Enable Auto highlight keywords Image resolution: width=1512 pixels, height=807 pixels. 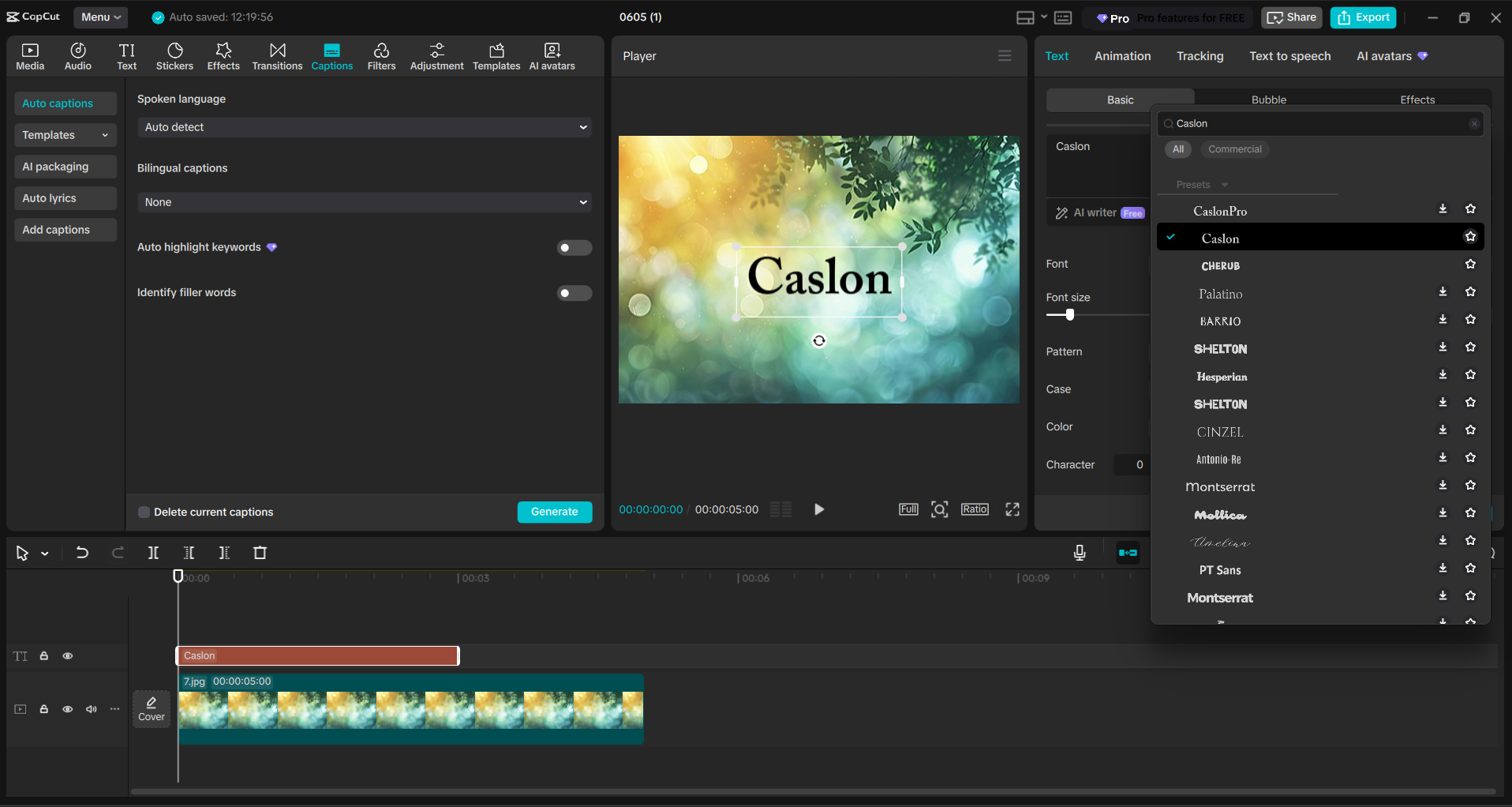[x=574, y=247]
